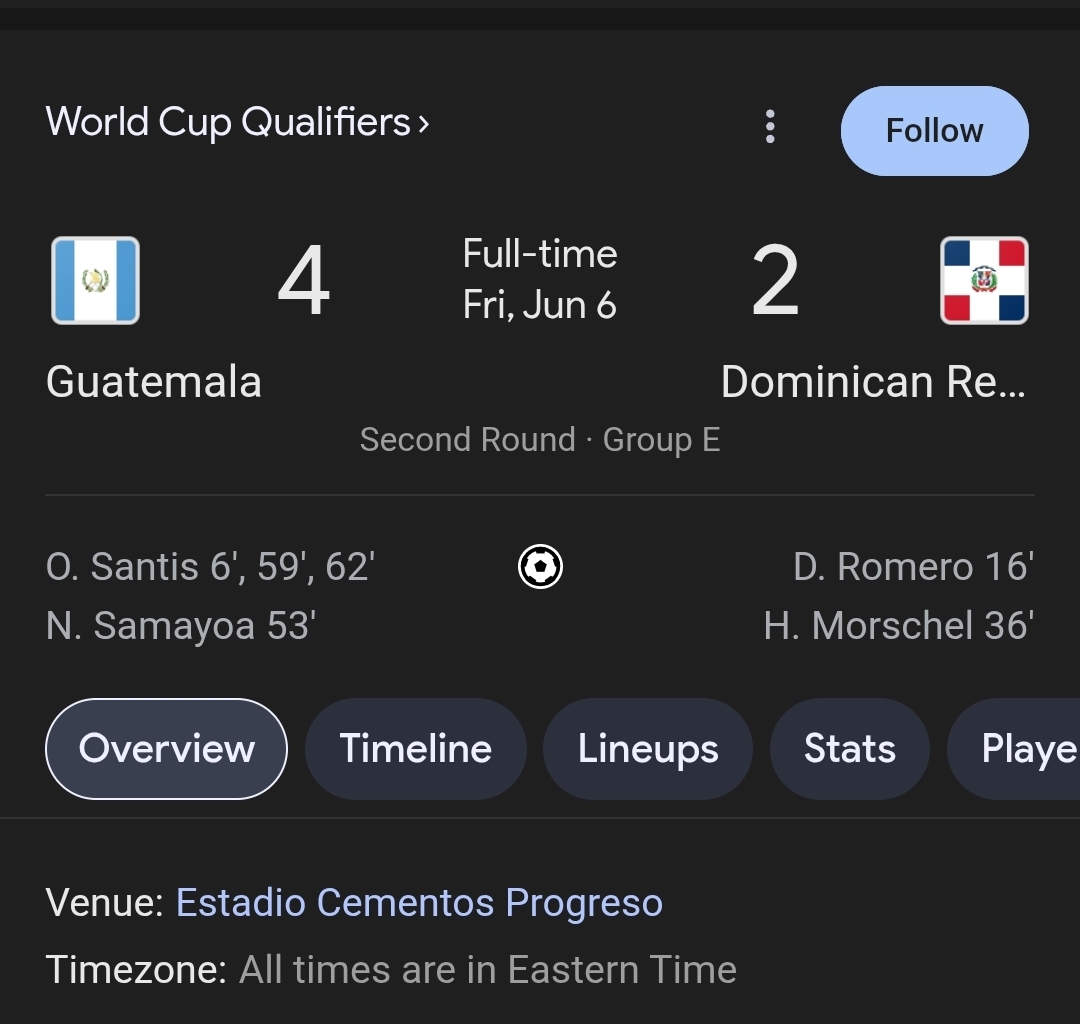View the Stats tab

[849, 749]
